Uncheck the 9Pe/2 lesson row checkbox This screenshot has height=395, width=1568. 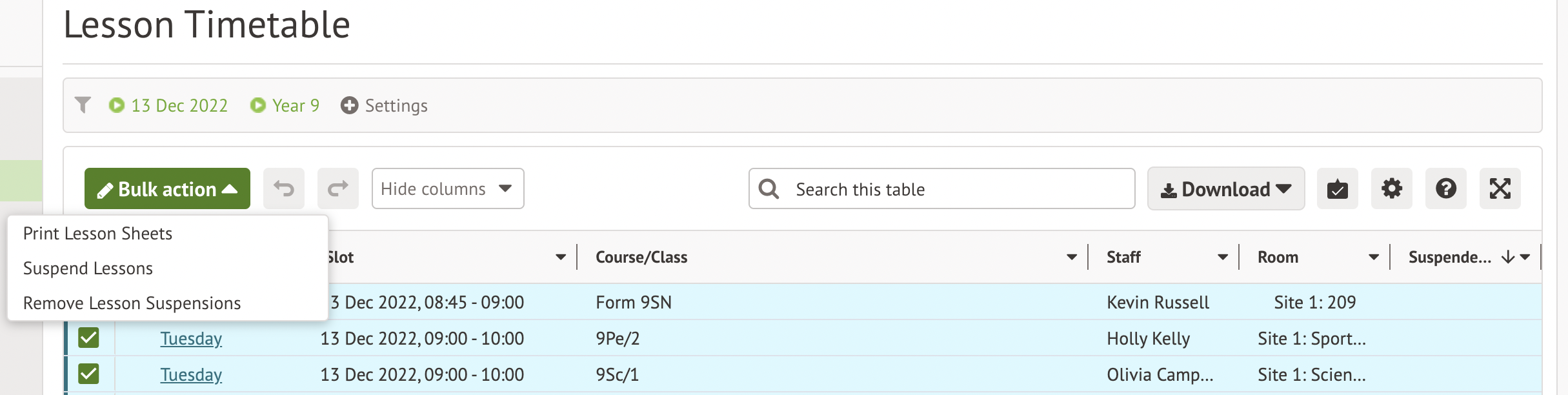click(x=88, y=338)
